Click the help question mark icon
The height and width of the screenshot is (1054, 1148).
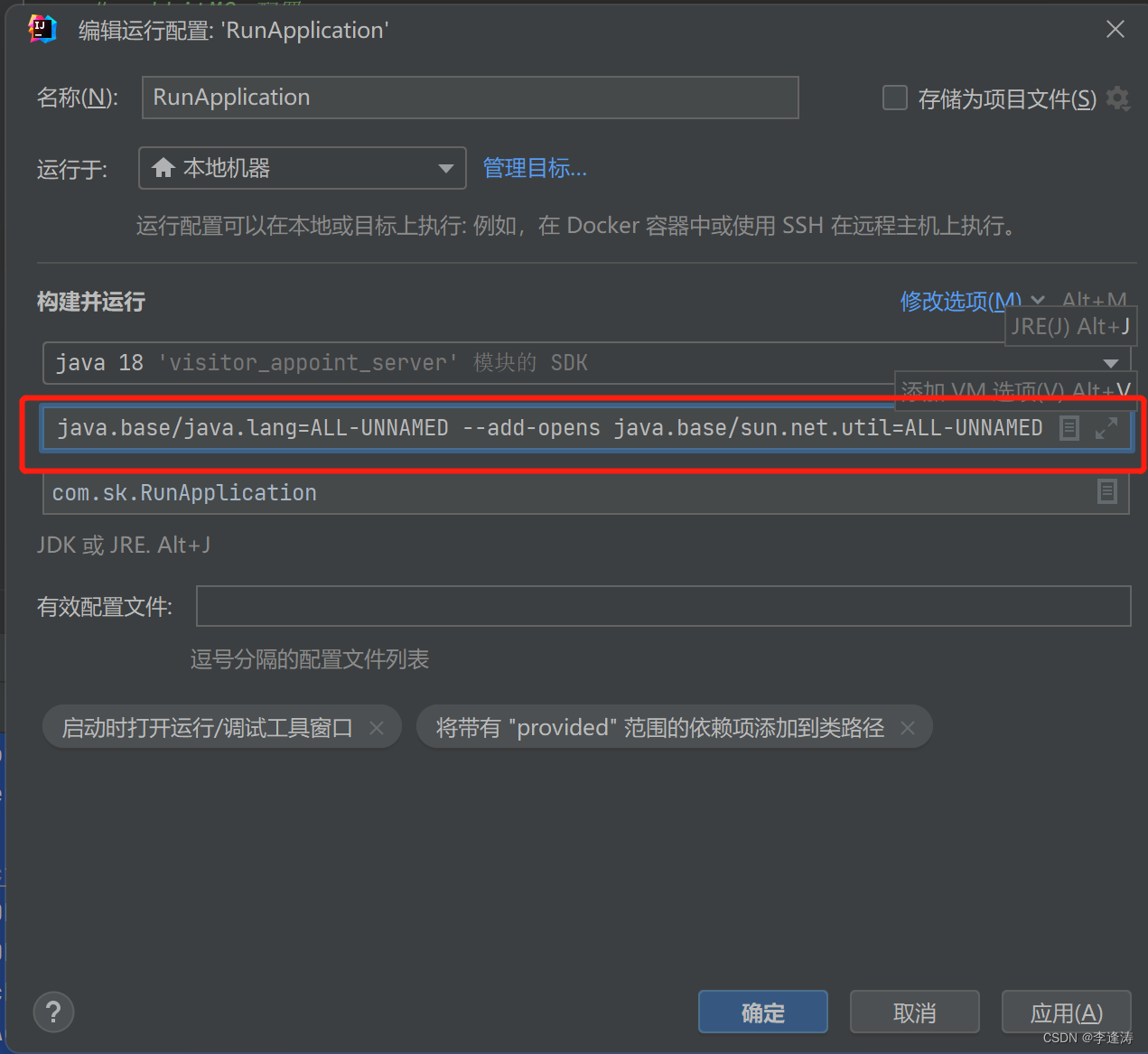click(53, 1012)
